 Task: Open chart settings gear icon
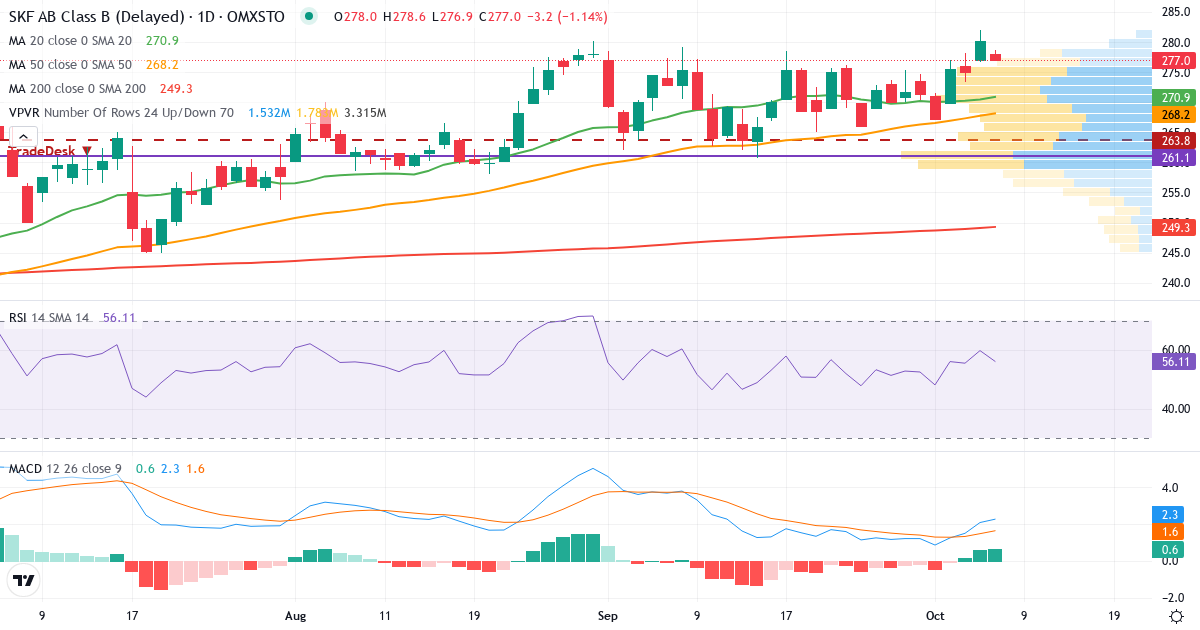tap(1176, 614)
